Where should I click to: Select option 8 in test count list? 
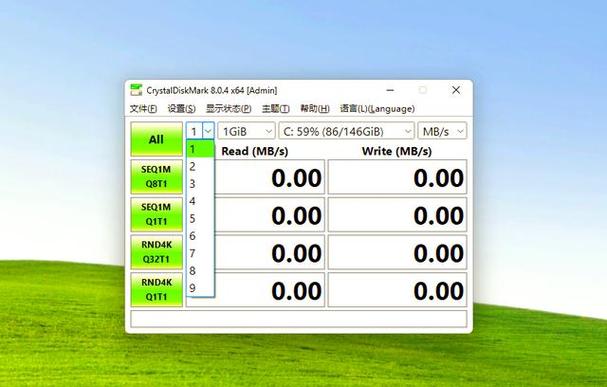(x=200, y=271)
